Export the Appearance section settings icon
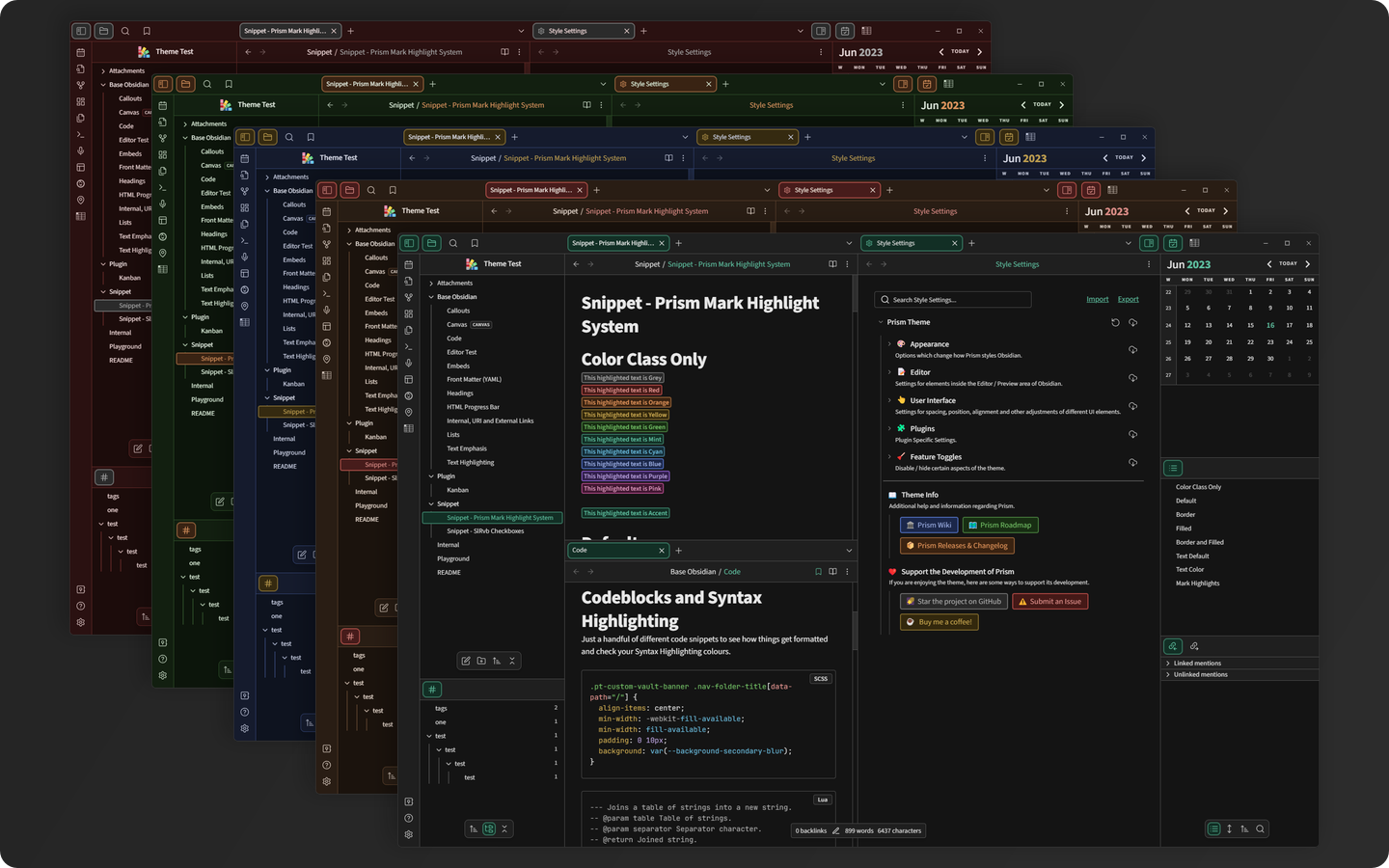Screen dimensions: 1389x868 click(x=1132, y=349)
